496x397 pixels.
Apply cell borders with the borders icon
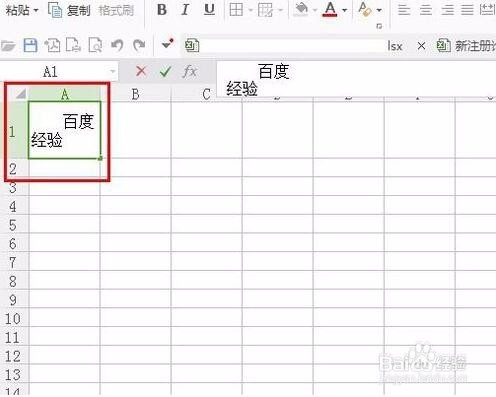pos(236,10)
